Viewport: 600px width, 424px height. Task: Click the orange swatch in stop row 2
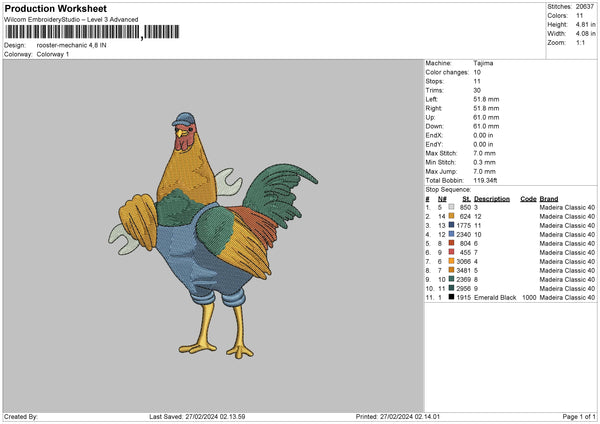[x=451, y=216]
